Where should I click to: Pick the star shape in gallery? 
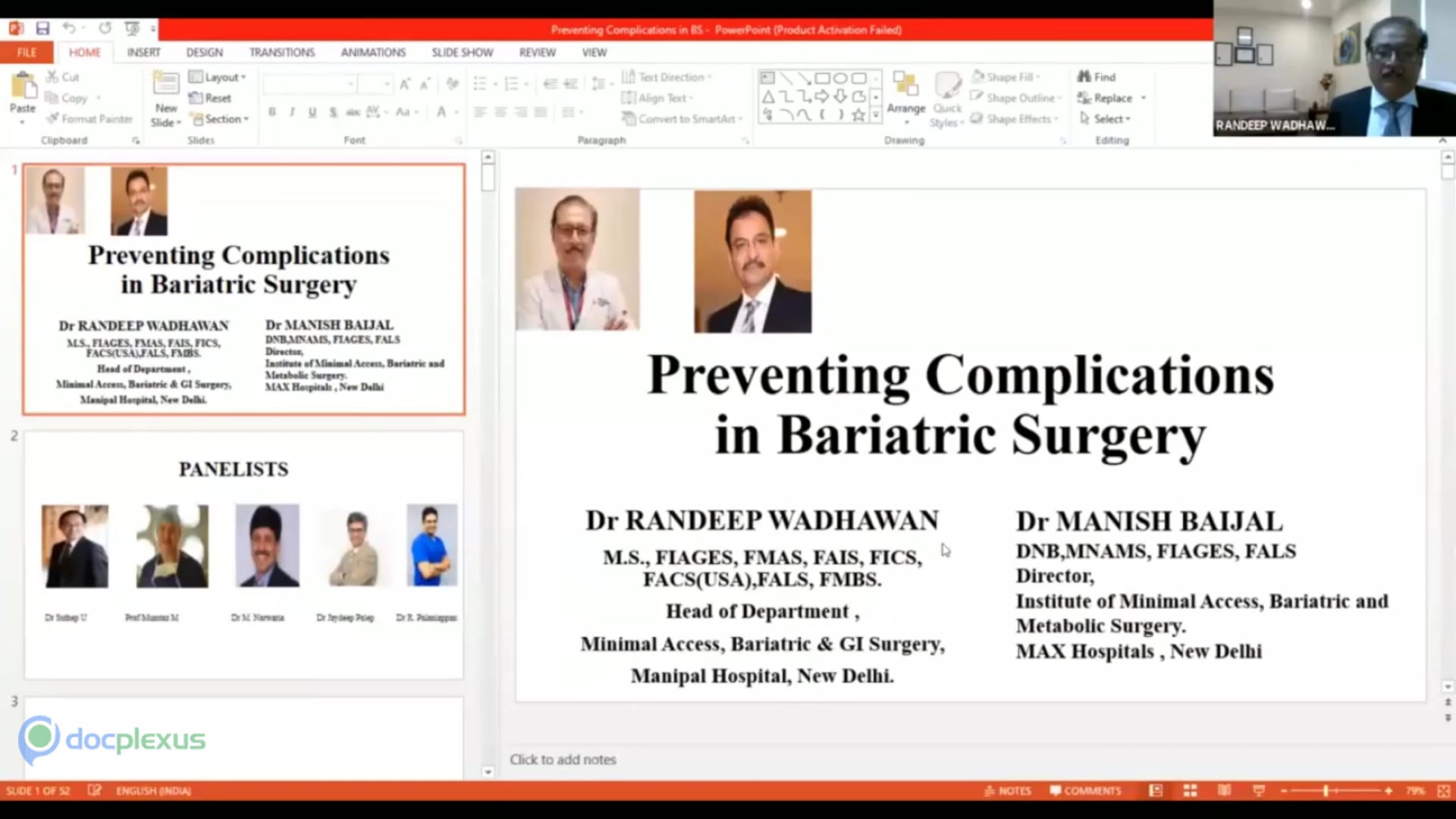[x=858, y=115]
